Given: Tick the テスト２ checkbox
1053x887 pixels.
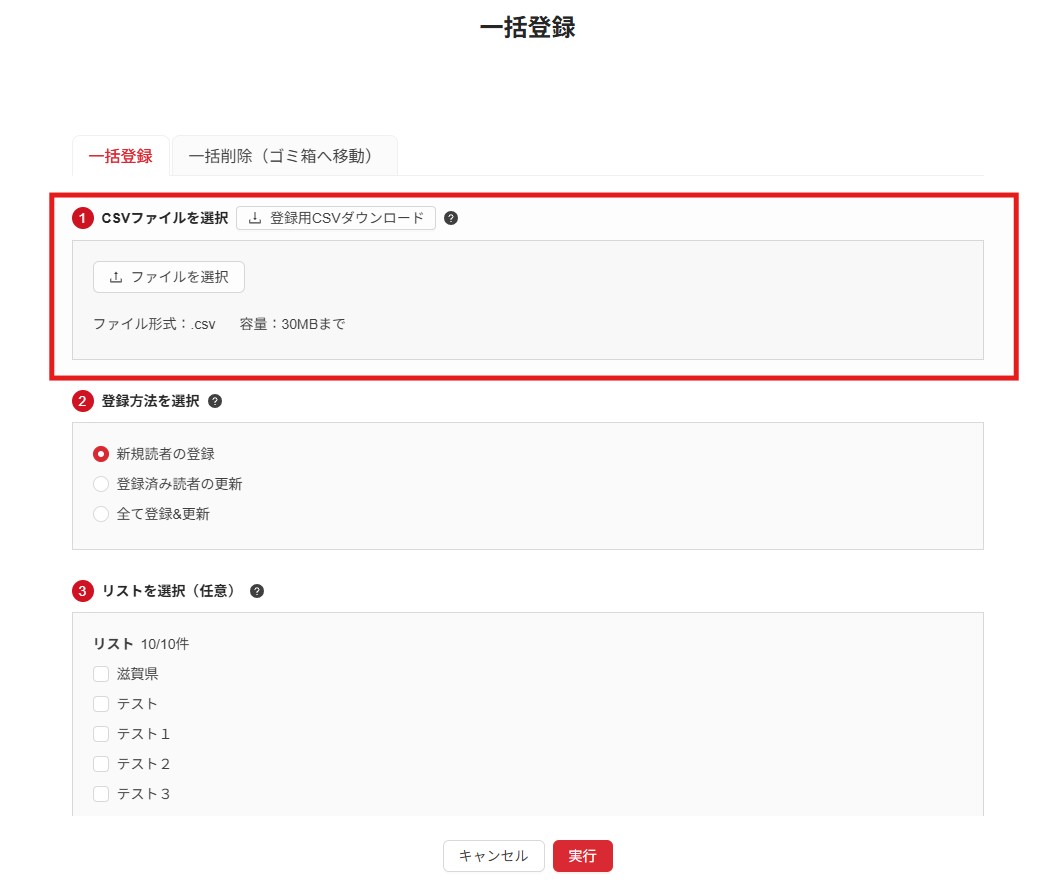Looking at the screenshot, I should click(x=101, y=764).
